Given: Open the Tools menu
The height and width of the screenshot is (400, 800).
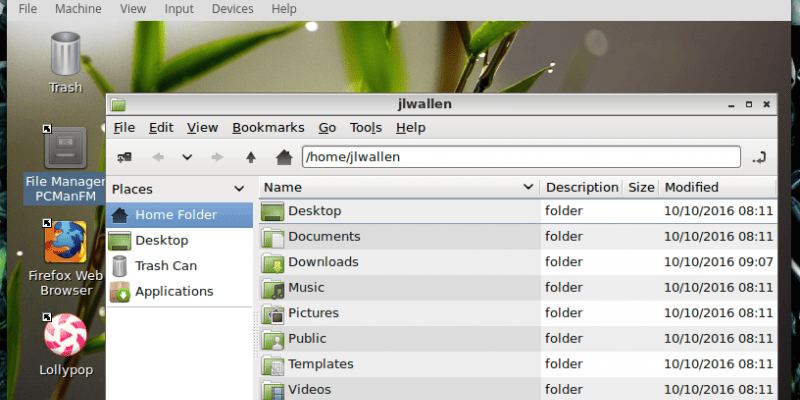Looking at the screenshot, I should 366,128.
